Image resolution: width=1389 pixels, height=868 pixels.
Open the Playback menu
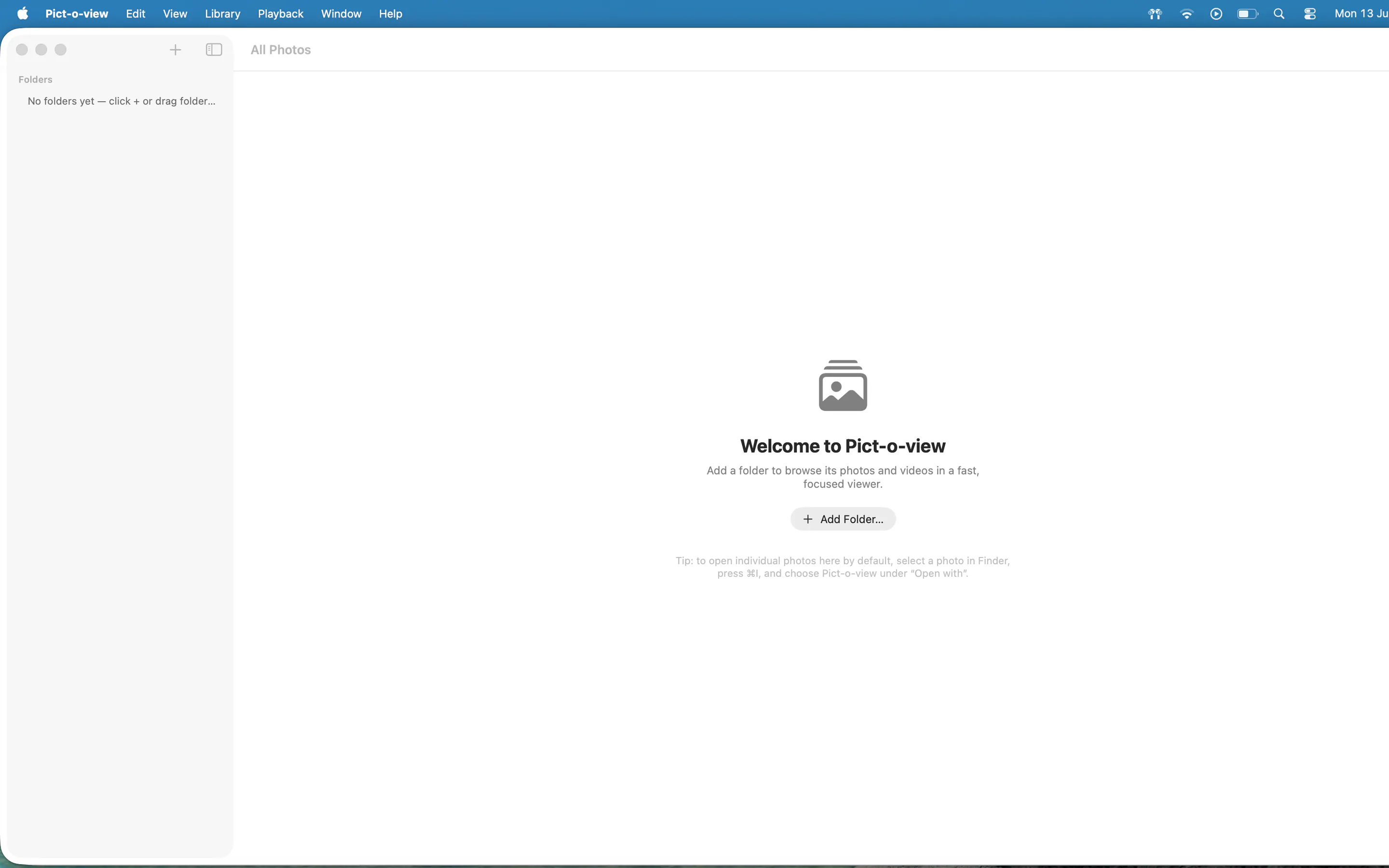coord(281,13)
